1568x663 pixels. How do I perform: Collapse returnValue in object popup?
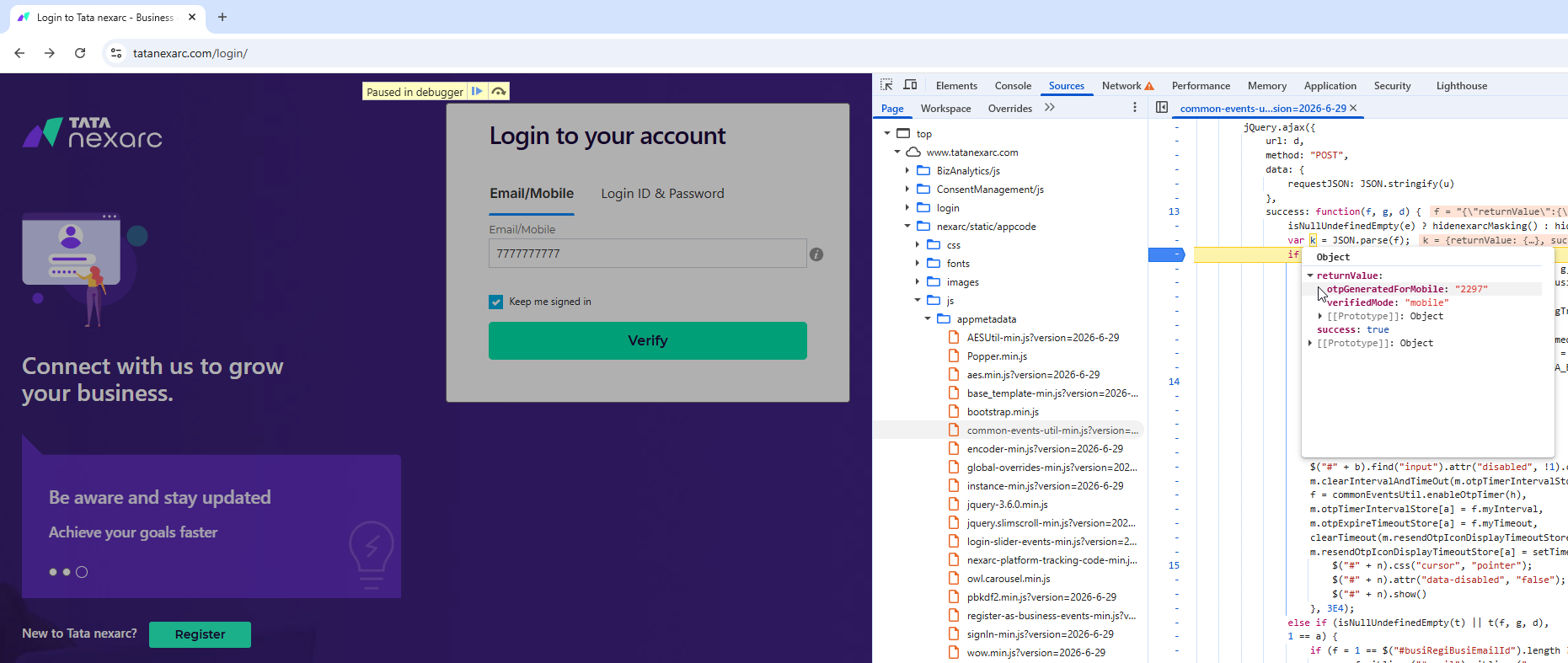1310,275
